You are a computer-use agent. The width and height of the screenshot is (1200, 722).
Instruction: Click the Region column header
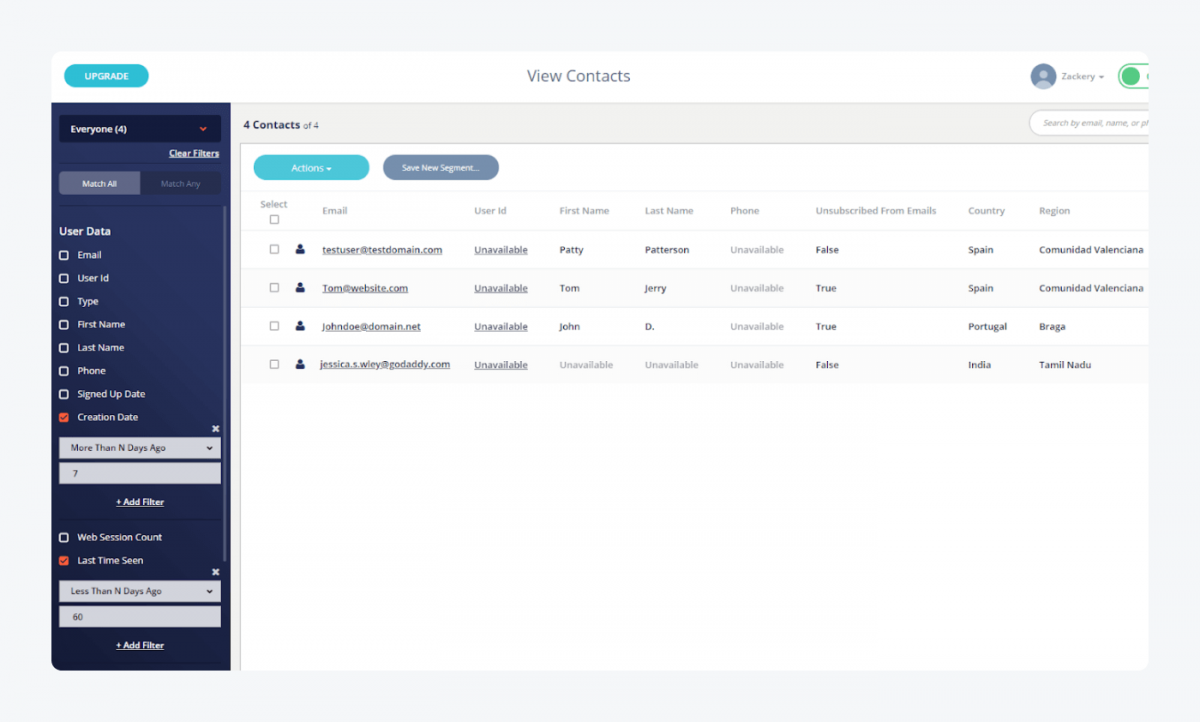point(1054,211)
